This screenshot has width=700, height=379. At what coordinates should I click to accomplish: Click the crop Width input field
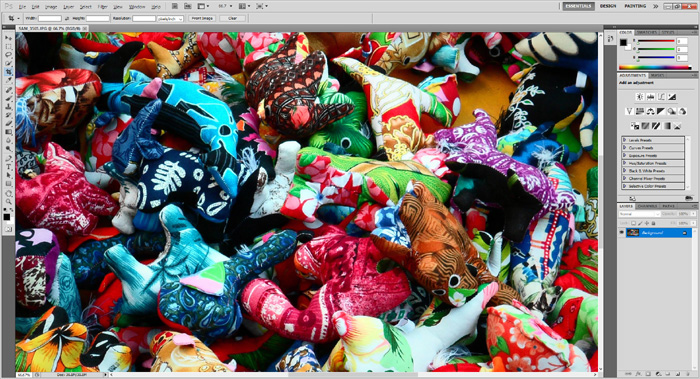click(x=50, y=18)
